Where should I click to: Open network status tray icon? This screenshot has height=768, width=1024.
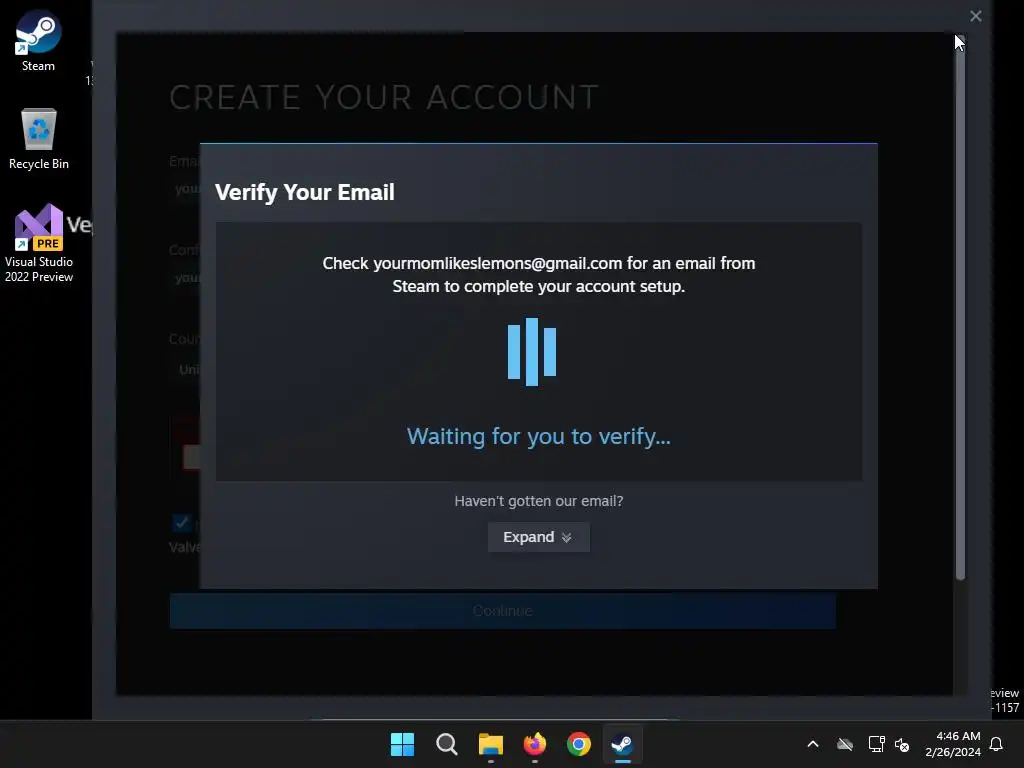click(876, 744)
